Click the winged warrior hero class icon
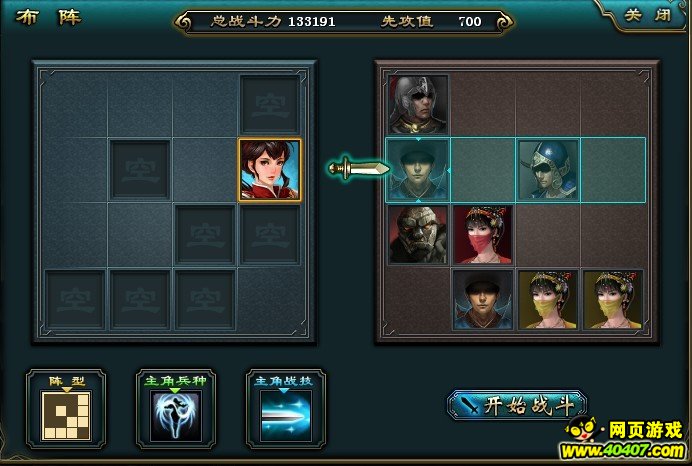 click(x=176, y=416)
